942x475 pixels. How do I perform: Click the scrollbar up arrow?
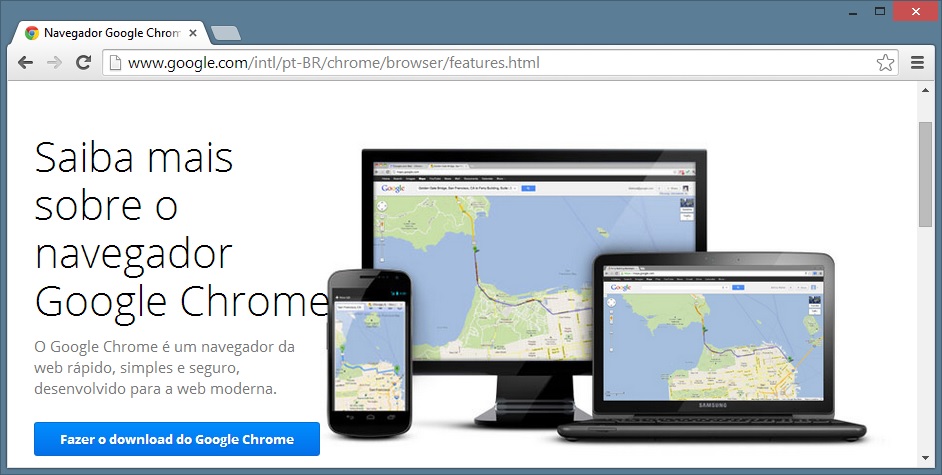[925, 90]
